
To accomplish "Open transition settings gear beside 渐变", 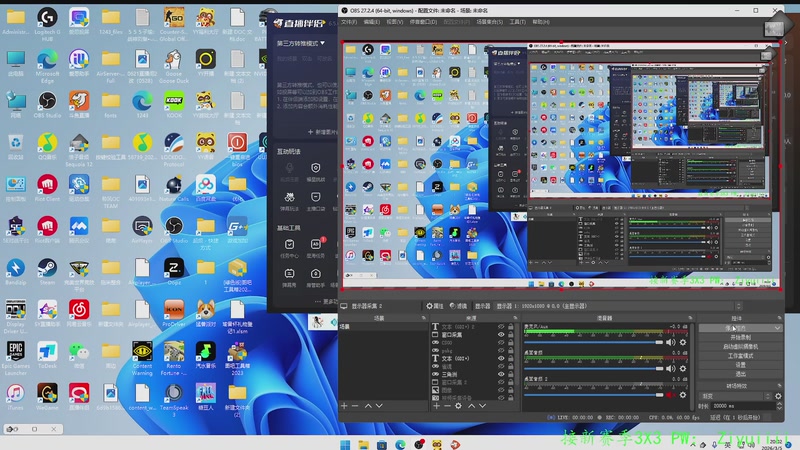I will click(x=778, y=396).
